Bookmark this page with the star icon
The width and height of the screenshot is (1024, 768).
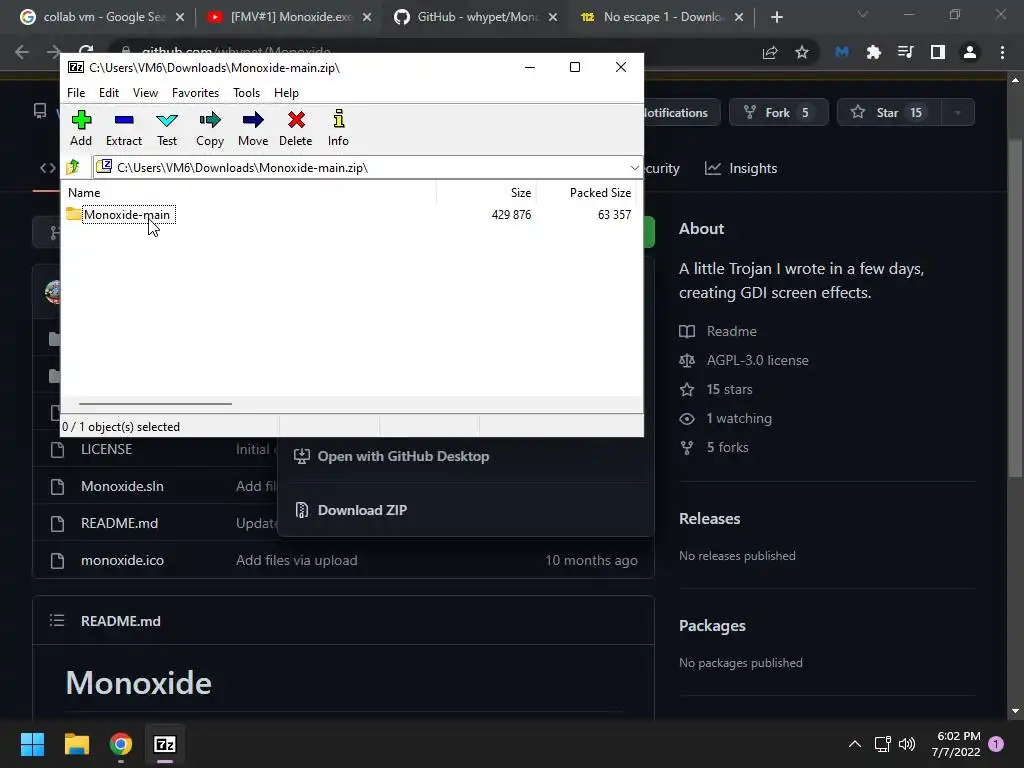pos(802,52)
